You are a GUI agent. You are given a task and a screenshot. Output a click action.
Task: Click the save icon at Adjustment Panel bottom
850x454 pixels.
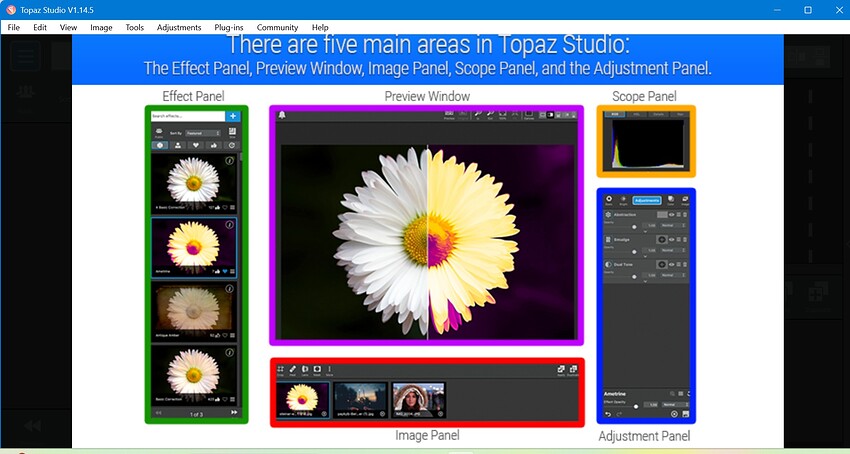pos(685,414)
